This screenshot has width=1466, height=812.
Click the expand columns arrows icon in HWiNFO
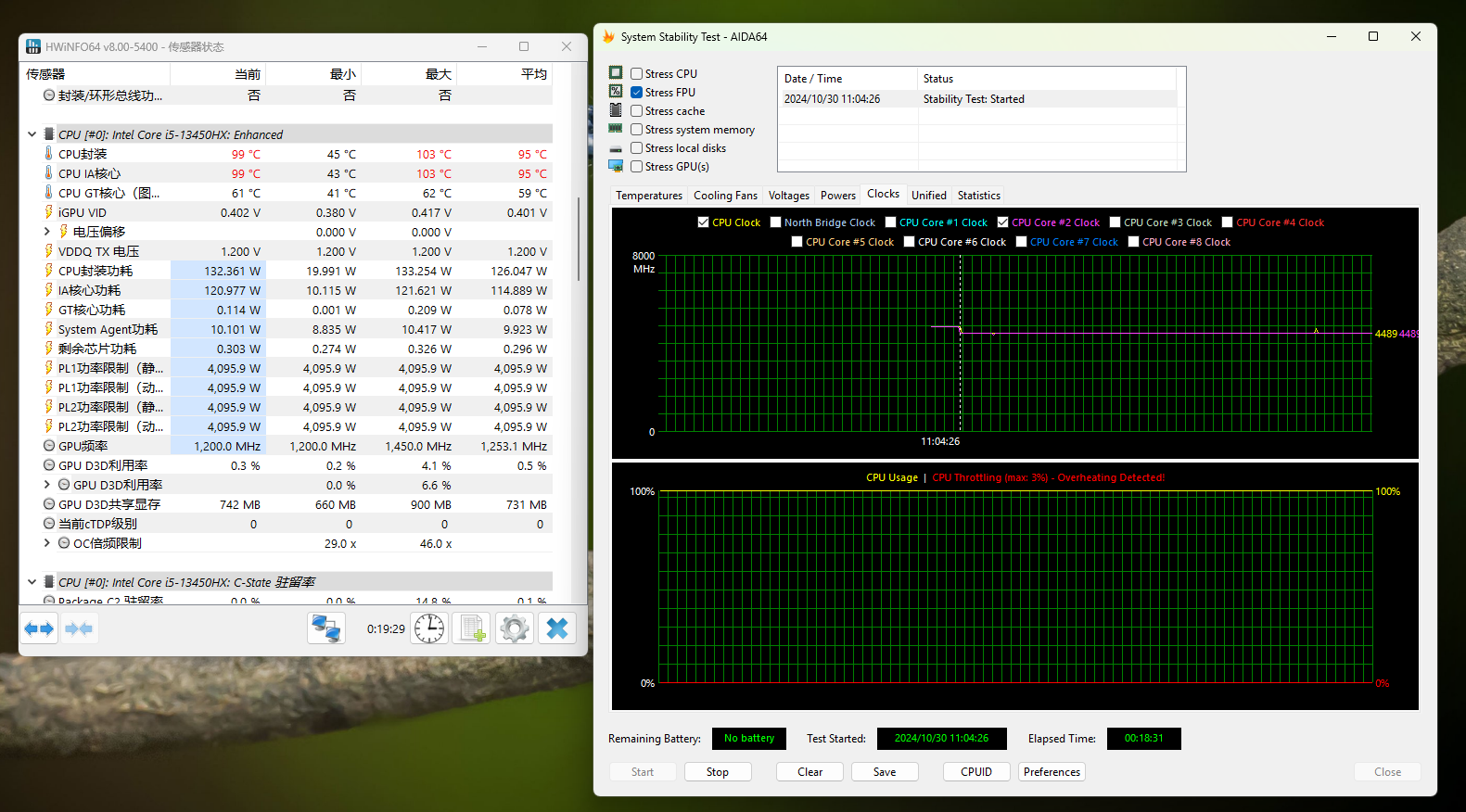point(39,628)
